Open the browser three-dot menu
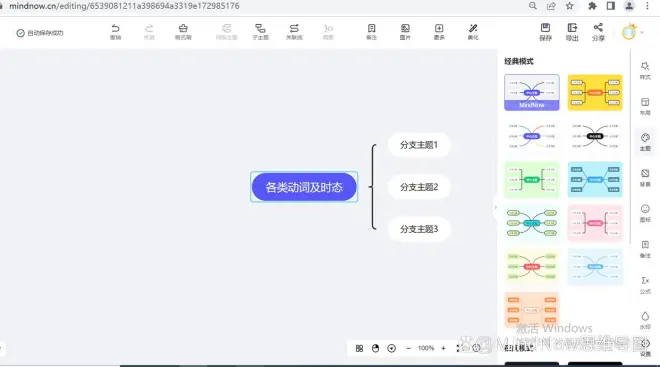Image resolution: width=660 pixels, height=367 pixels. coord(647,5)
